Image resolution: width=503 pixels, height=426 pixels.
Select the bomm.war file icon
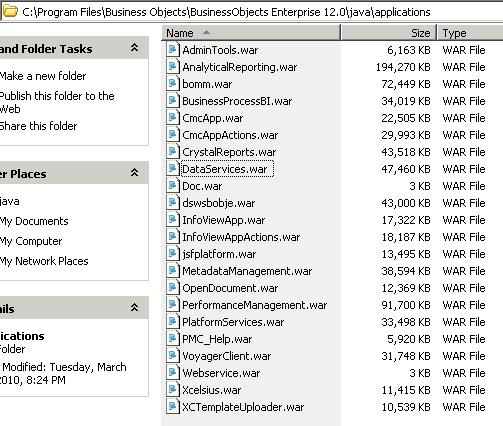(173, 84)
